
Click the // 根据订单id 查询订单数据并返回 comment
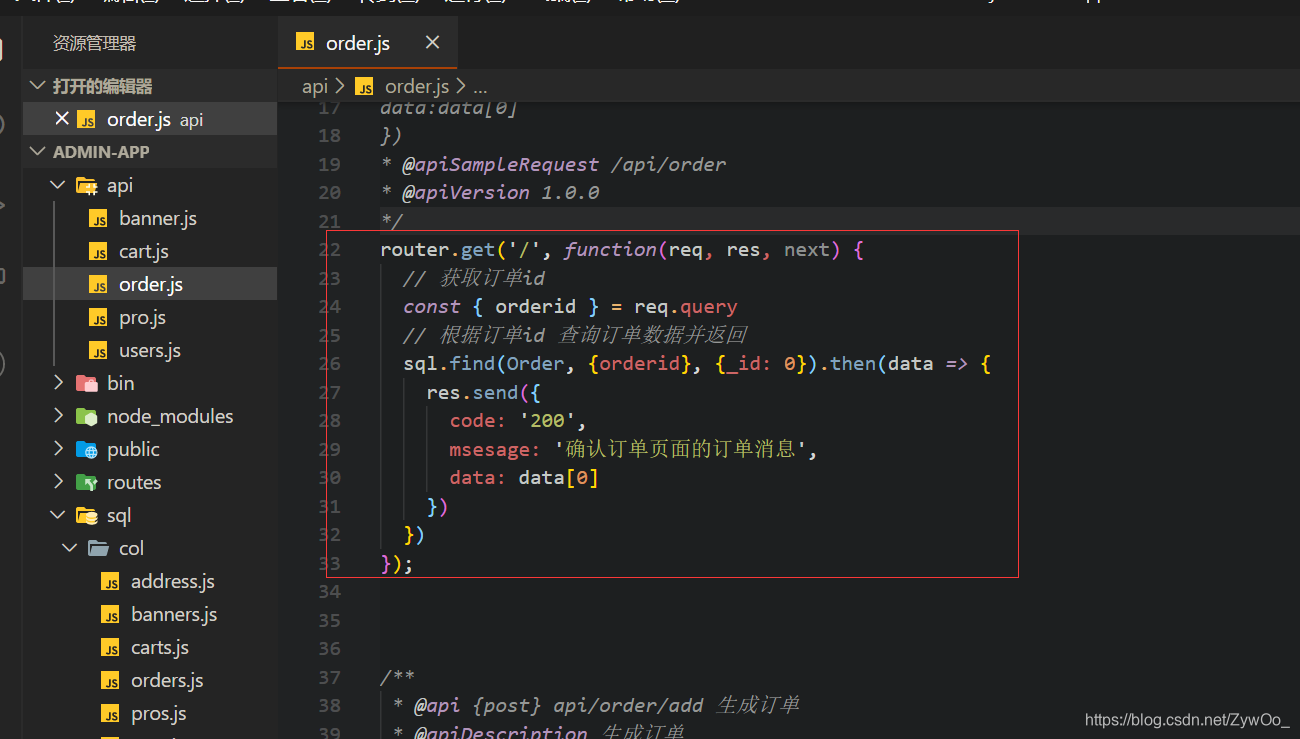(x=575, y=335)
